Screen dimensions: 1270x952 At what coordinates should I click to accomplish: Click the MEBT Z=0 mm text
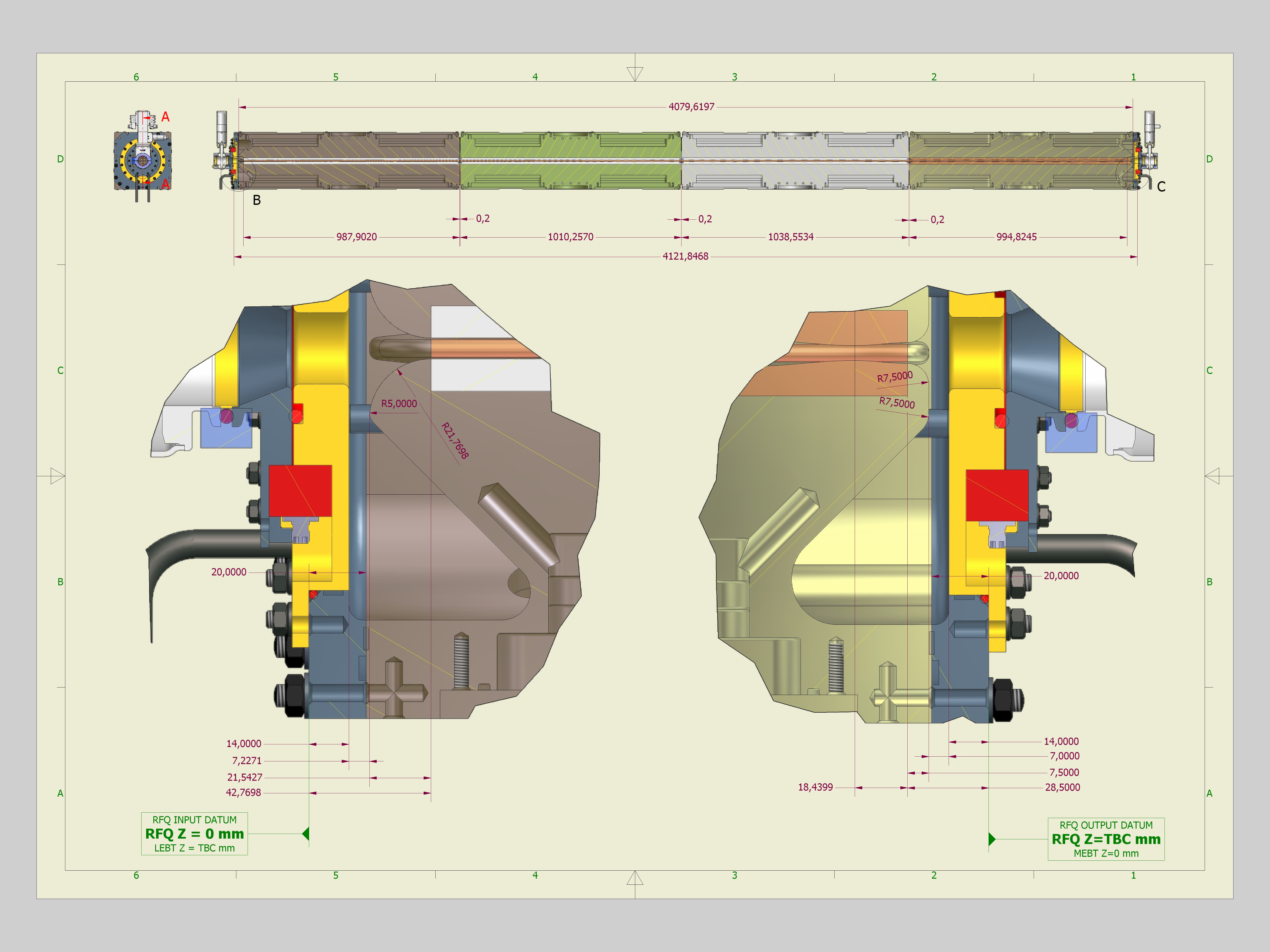click(x=1106, y=853)
